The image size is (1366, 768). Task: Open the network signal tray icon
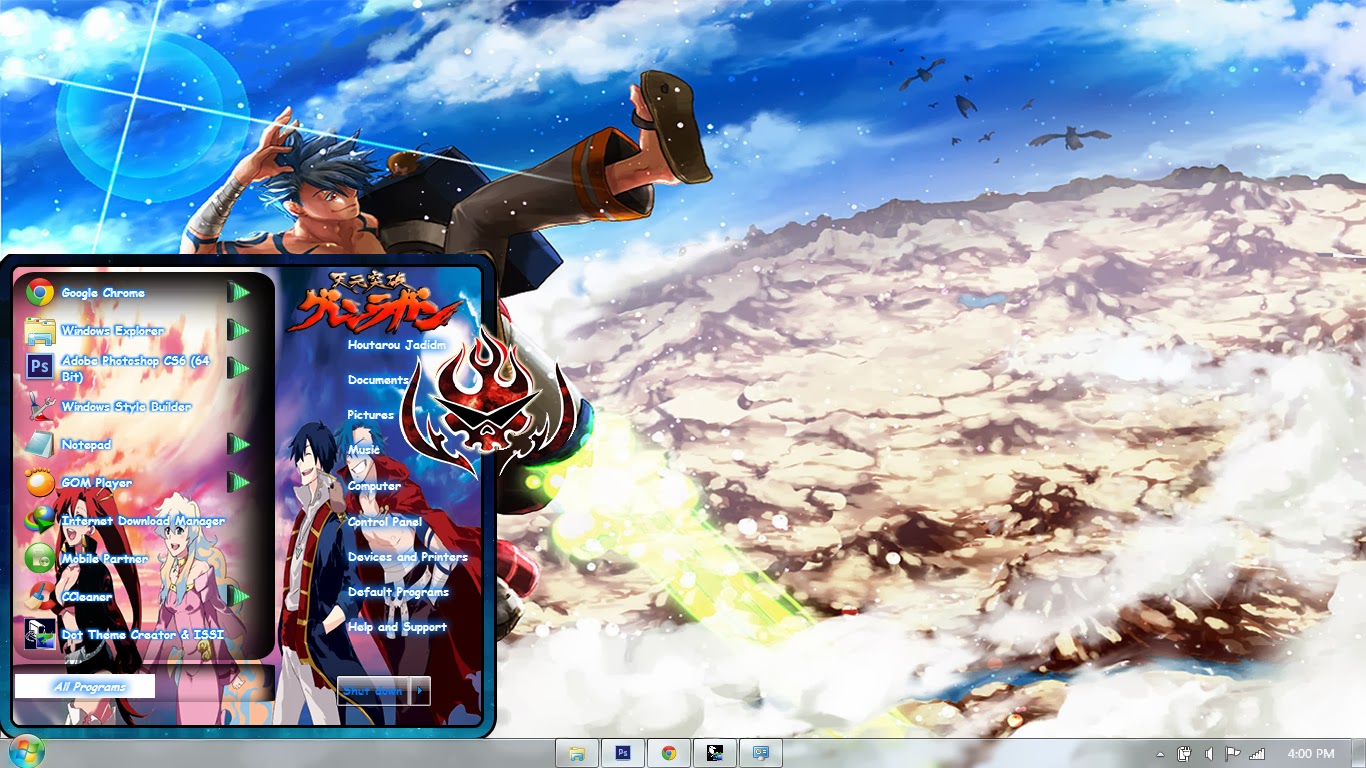tap(1257, 753)
